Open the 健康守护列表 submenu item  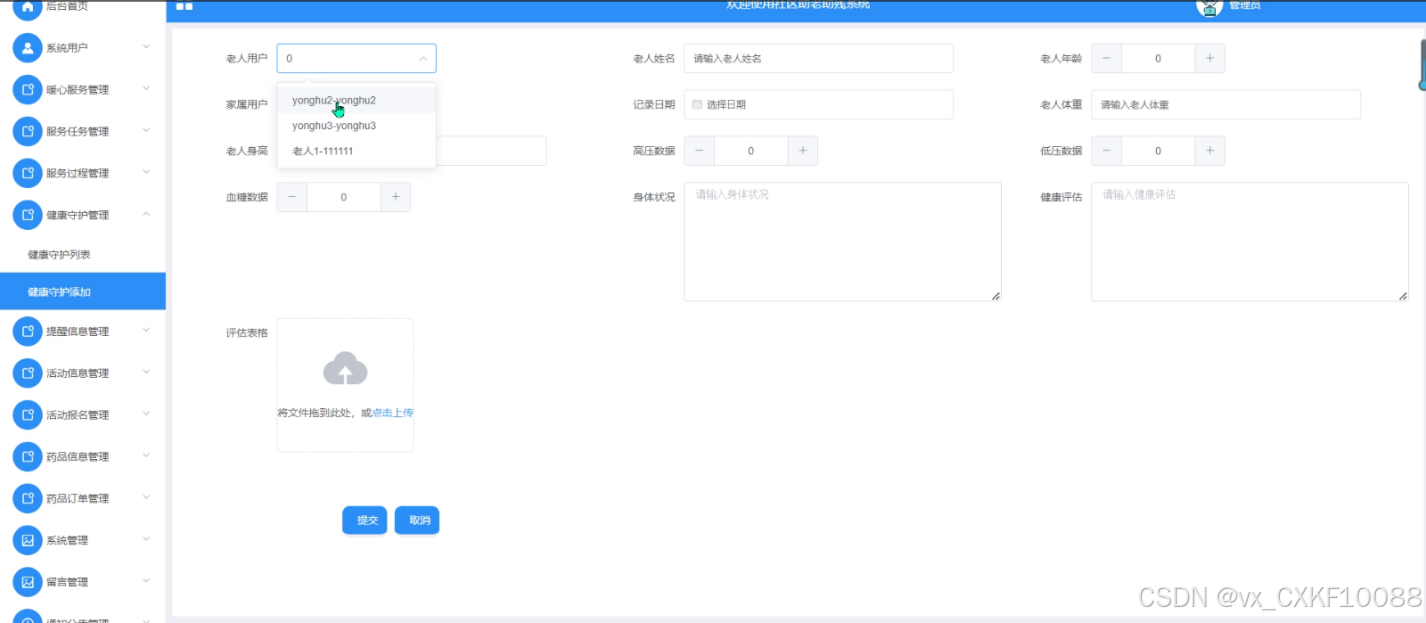point(83,255)
